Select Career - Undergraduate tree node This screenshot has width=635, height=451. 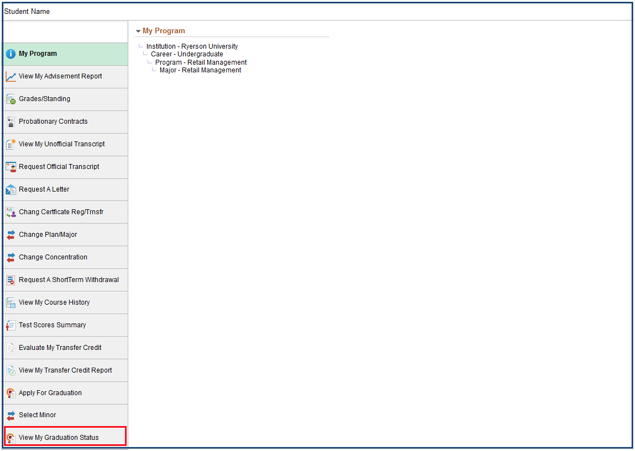click(187, 54)
